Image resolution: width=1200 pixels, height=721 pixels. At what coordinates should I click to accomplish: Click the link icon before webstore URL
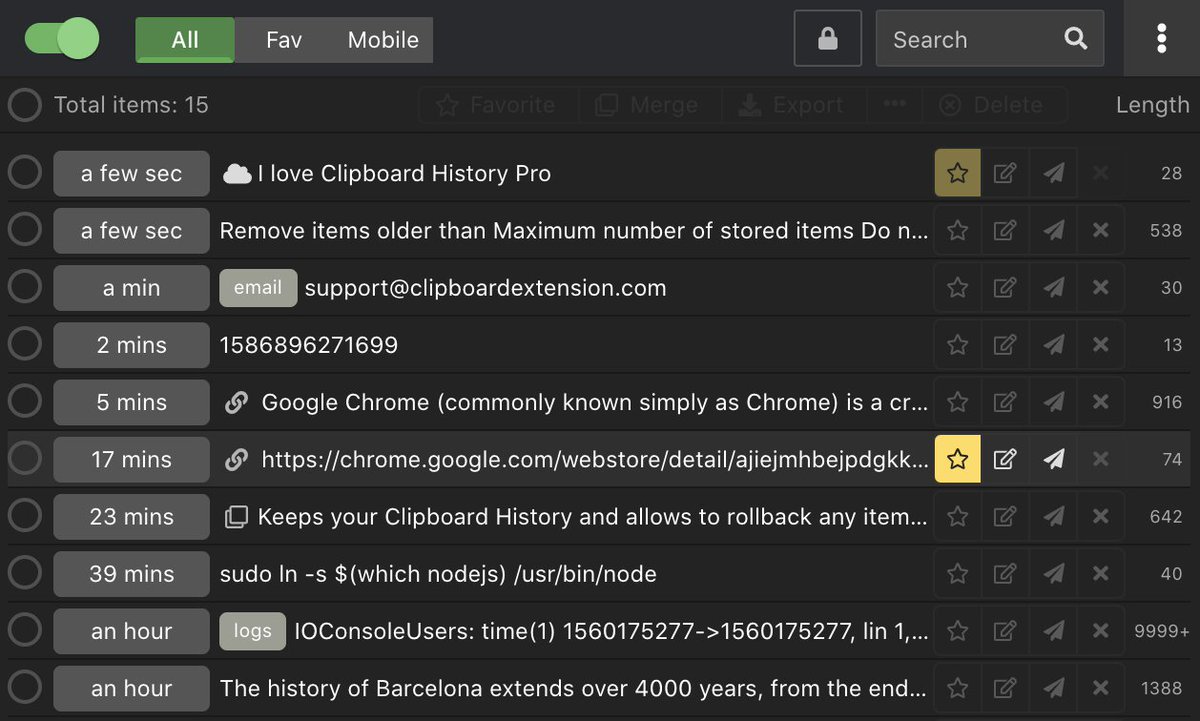(236, 460)
